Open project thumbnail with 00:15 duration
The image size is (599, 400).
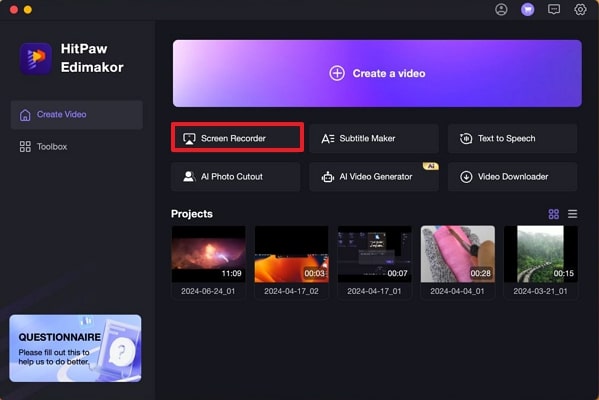point(541,254)
